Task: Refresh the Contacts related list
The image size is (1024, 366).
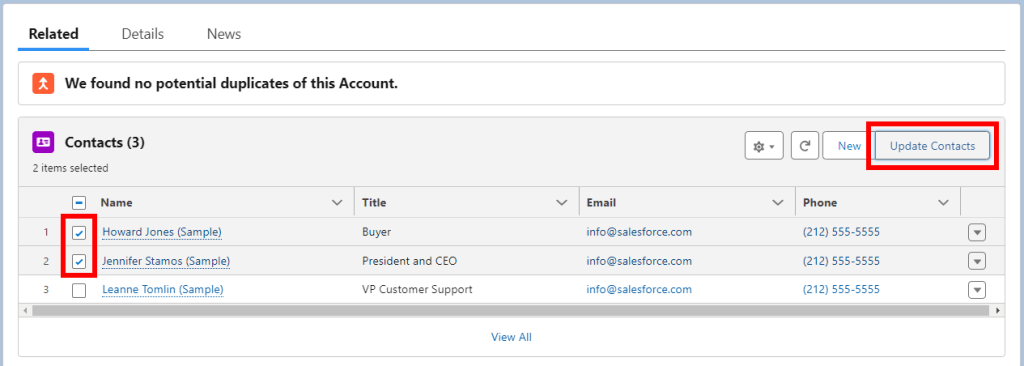Action: pos(805,146)
